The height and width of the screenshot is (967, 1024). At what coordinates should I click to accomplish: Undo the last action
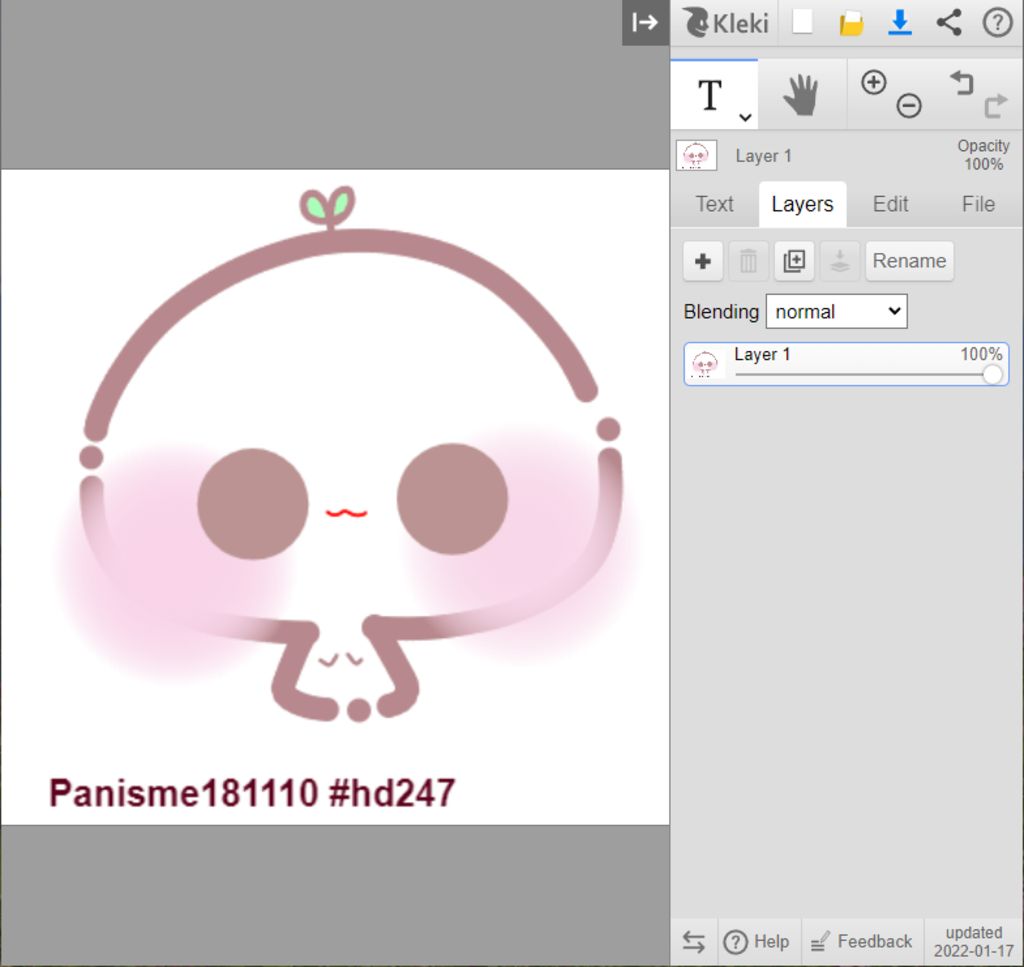pyautogui.click(x=962, y=84)
